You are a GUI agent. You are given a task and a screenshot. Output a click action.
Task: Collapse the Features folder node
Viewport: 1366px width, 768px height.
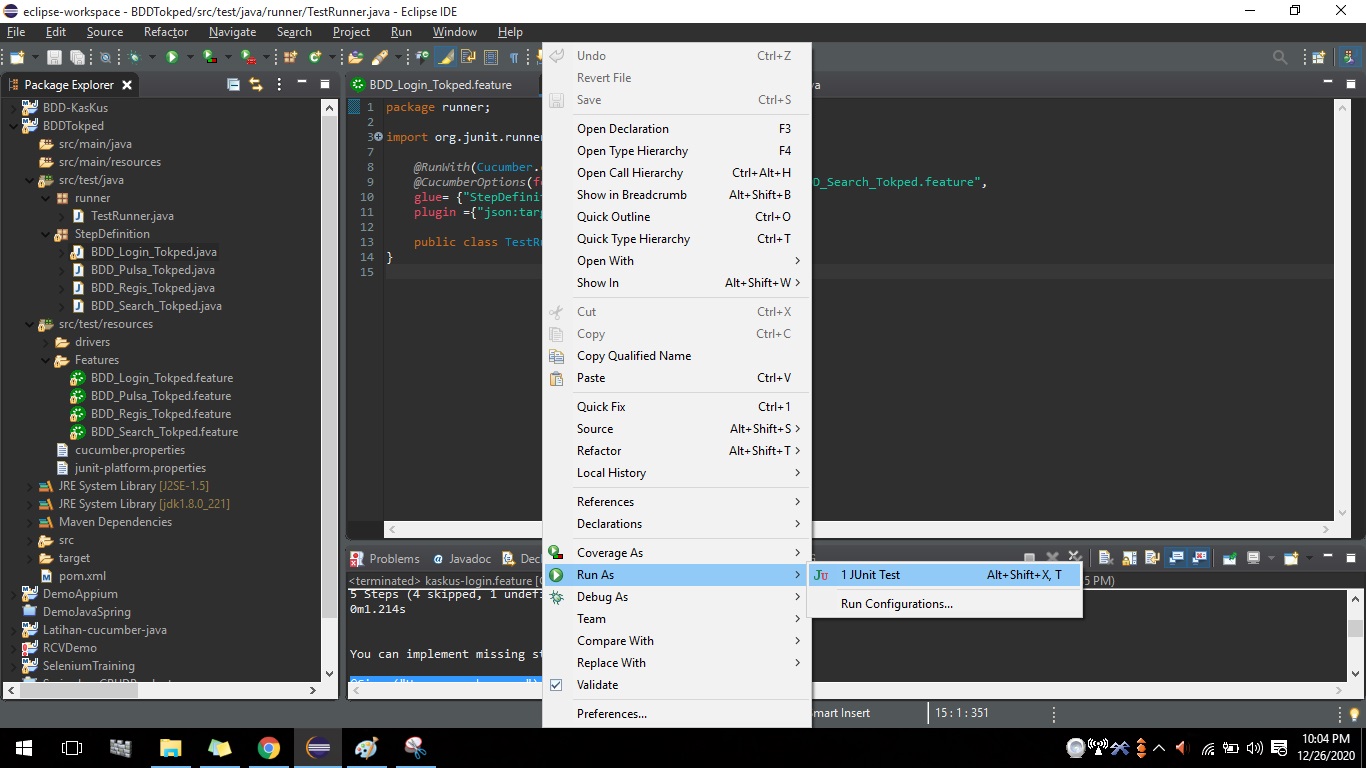45,360
